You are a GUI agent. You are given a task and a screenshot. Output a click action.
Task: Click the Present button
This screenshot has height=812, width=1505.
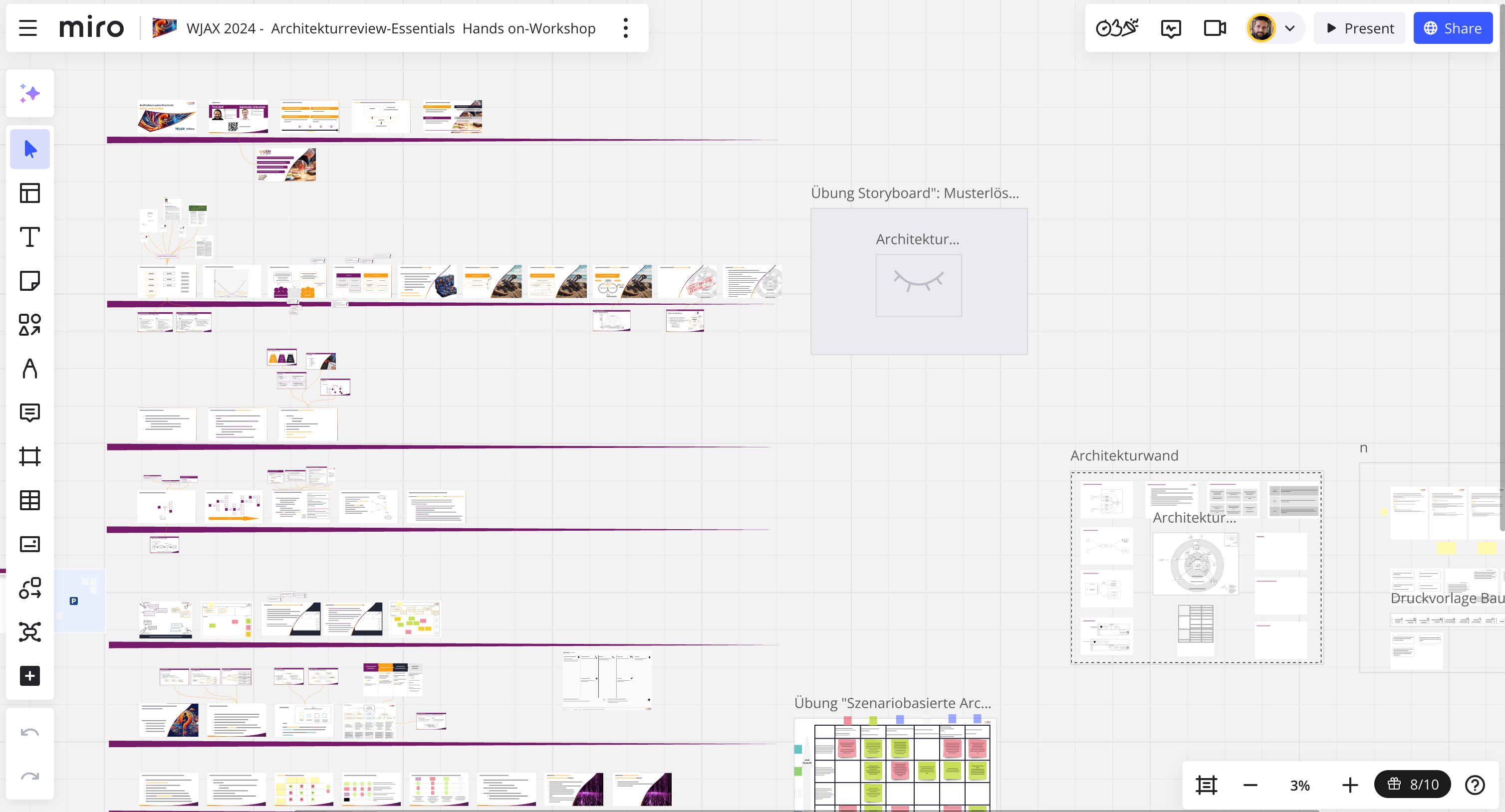1359,28
